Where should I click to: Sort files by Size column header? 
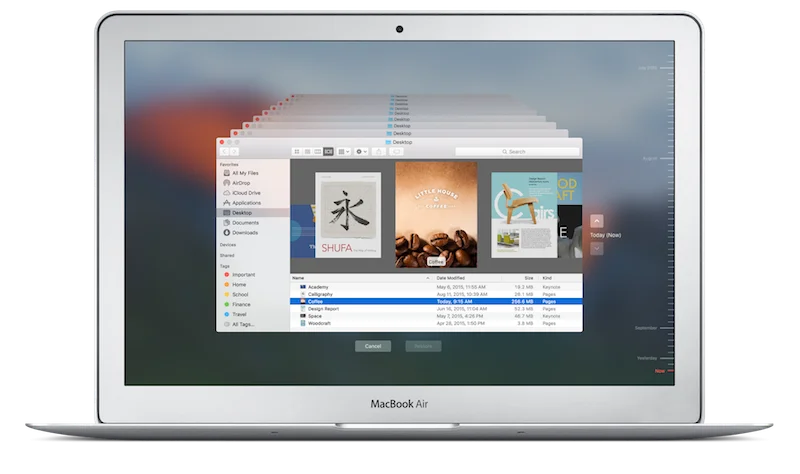coord(519,278)
